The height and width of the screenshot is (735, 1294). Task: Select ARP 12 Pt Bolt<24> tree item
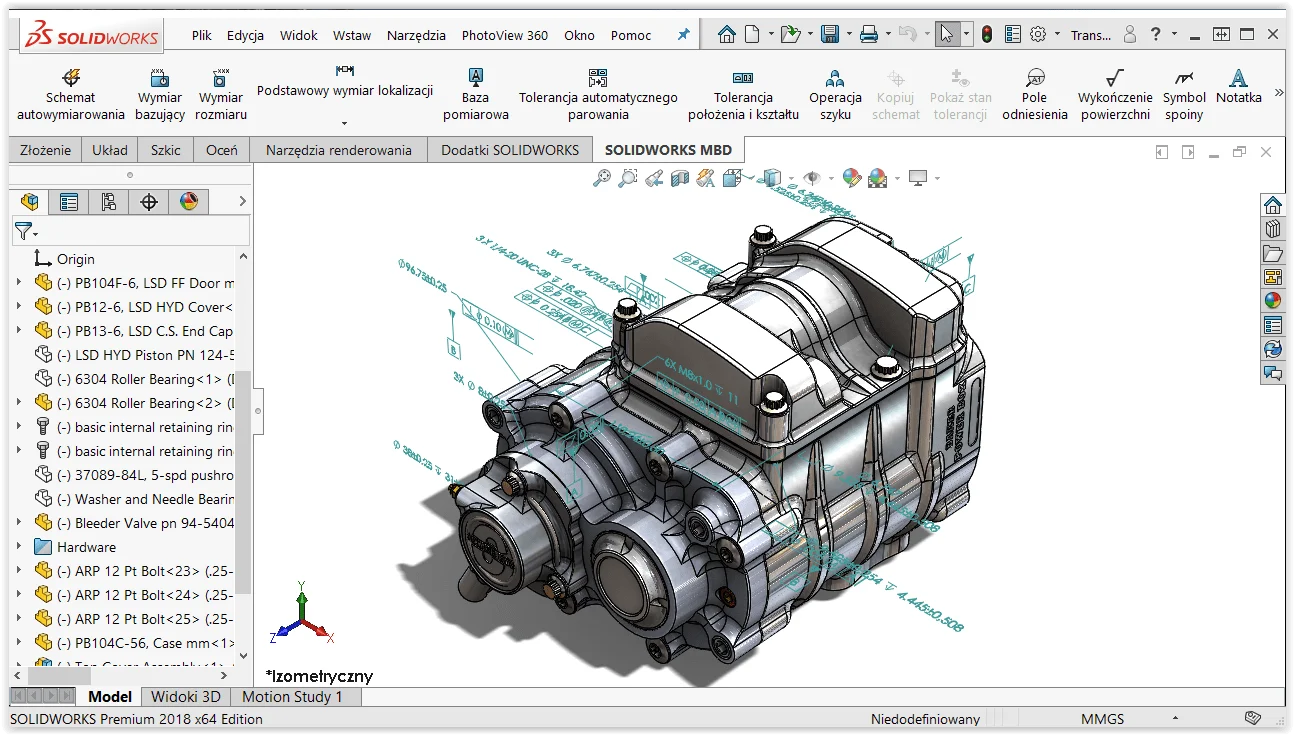(x=134, y=595)
